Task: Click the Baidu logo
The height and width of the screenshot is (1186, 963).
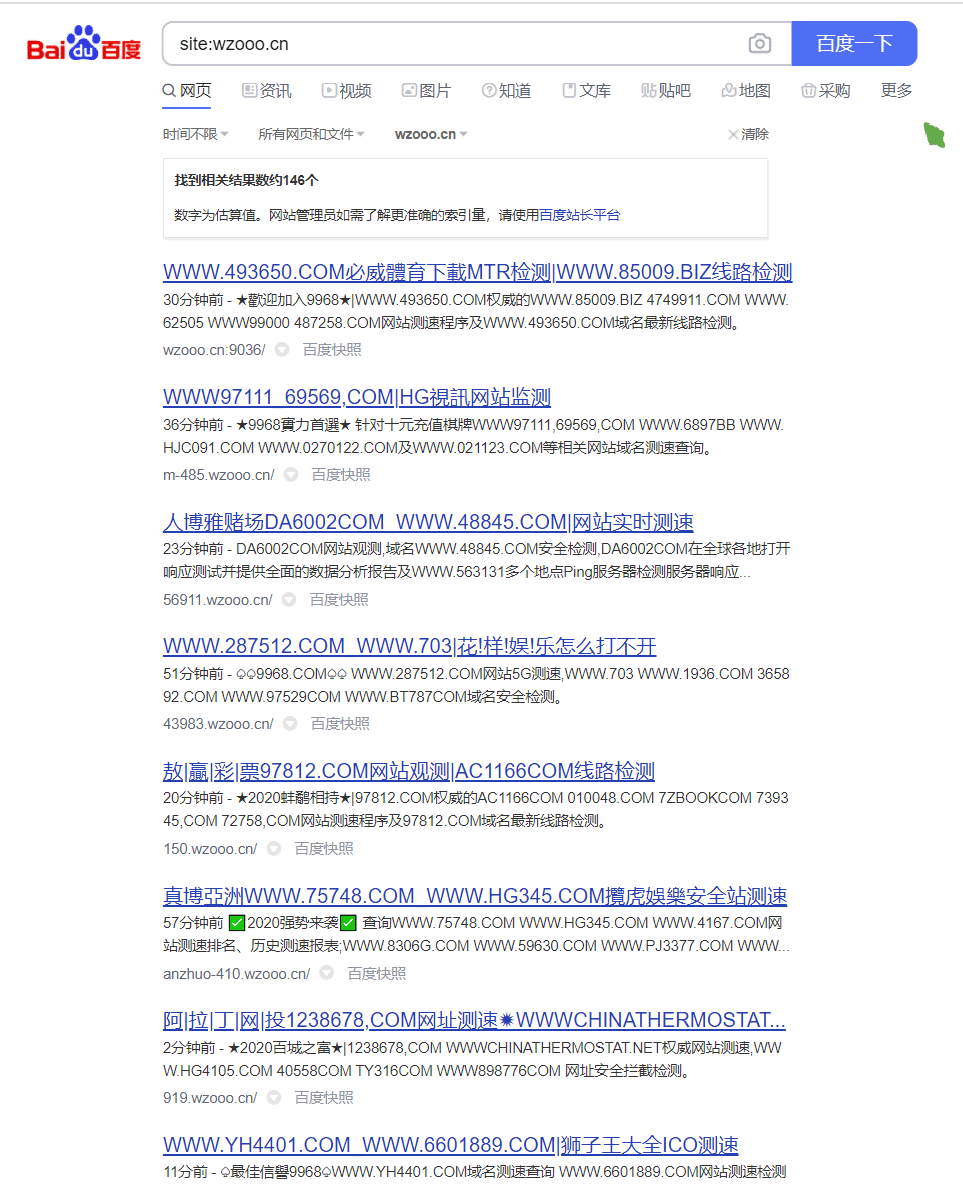Action: (83, 43)
